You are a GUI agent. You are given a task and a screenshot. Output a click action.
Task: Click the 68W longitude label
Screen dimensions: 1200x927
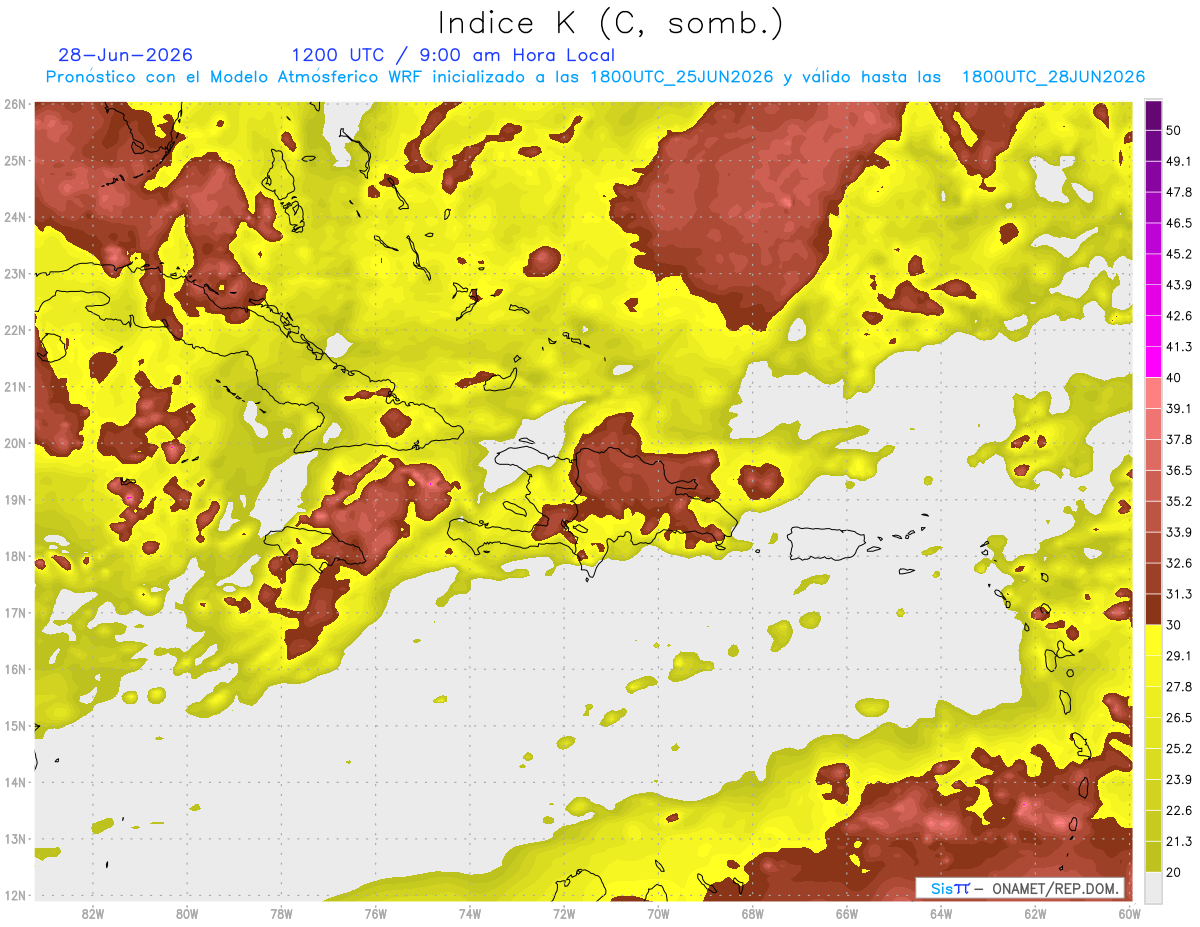coord(752,914)
